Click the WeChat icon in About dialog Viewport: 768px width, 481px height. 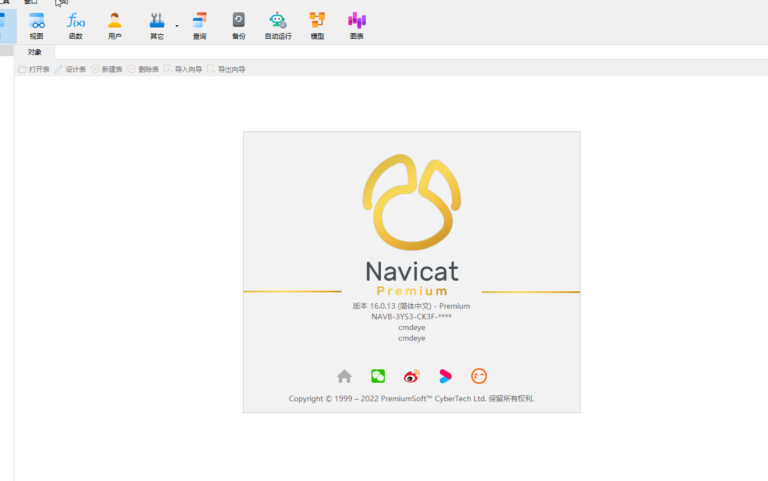378,376
